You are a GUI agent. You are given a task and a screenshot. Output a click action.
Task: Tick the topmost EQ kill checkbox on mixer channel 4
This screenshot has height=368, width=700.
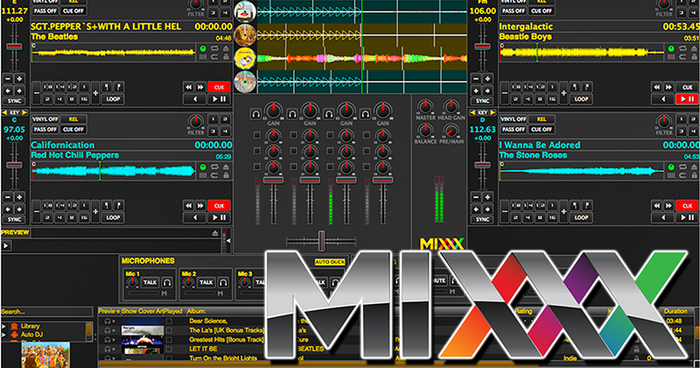point(367,135)
